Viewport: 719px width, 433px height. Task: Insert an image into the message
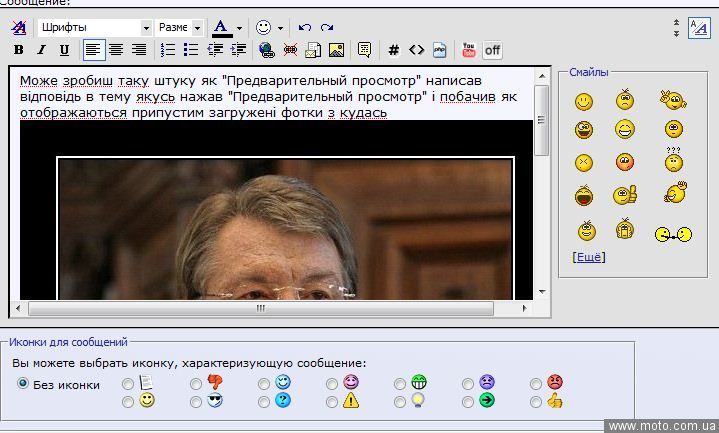337,50
